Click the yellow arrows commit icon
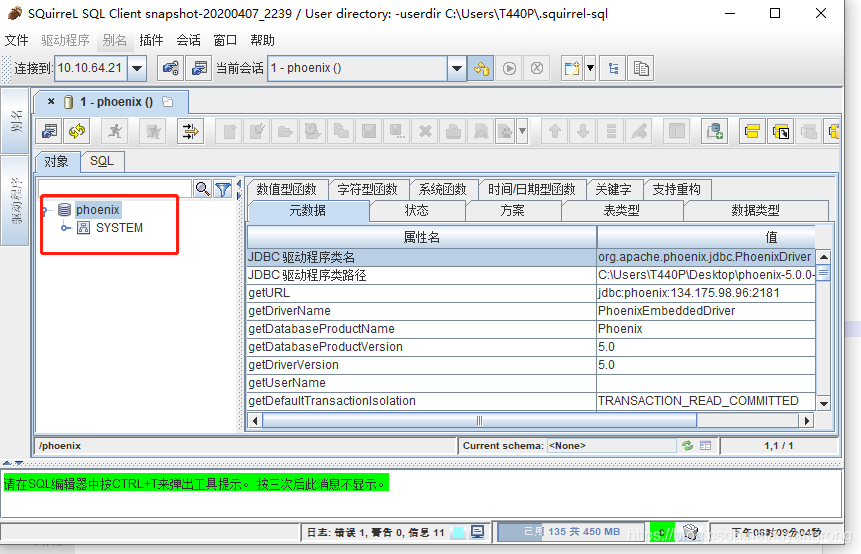The height and width of the screenshot is (554, 861). tap(191, 131)
